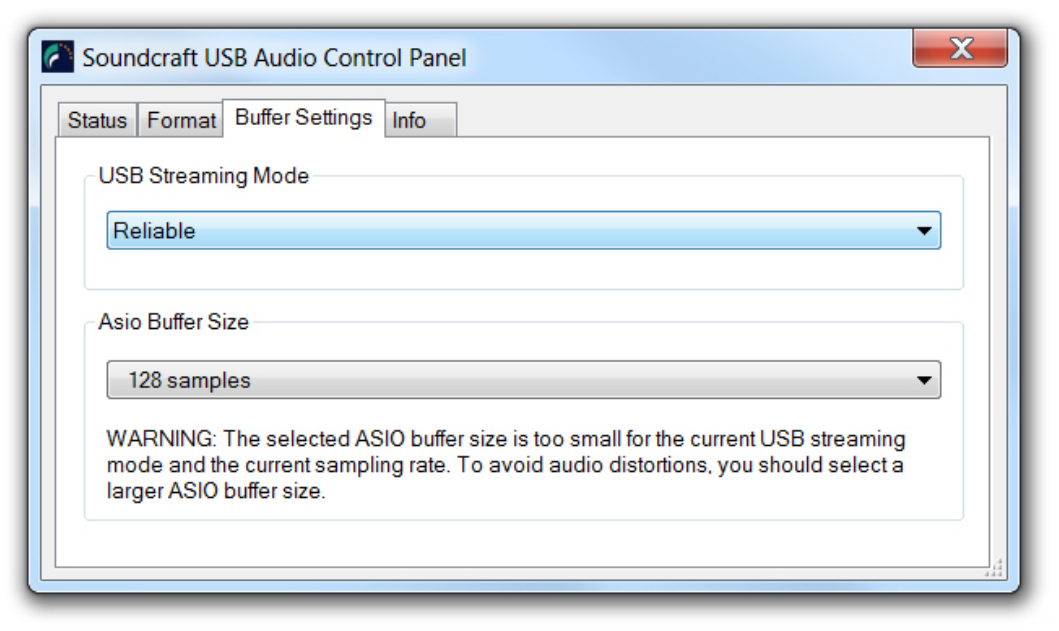The width and height of the screenshot is (1059, 631).
Task: Click the ASIO buffer WARNING message text
Action: coord(505,465)
